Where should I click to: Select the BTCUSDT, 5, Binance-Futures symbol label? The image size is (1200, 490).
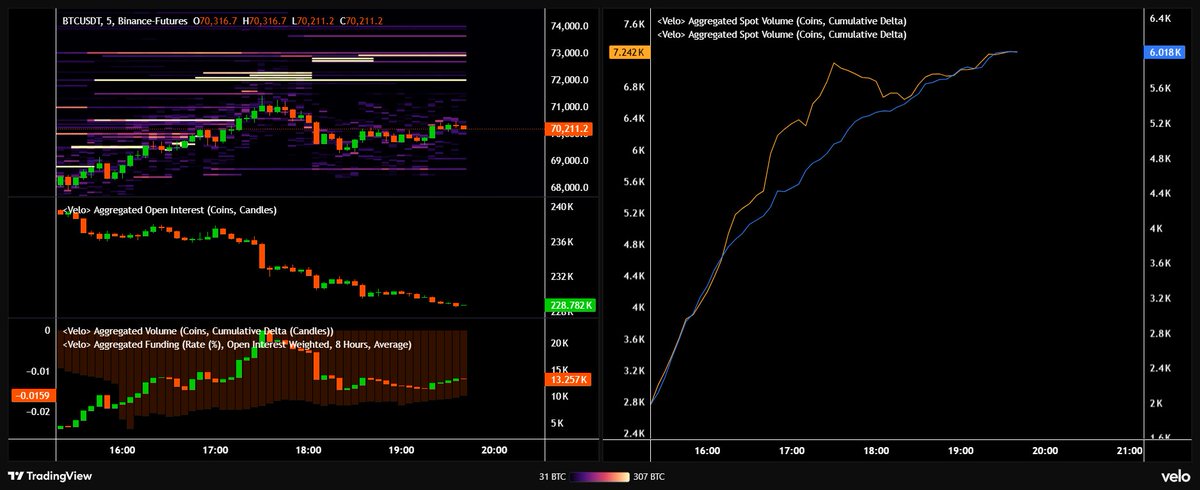125,19
